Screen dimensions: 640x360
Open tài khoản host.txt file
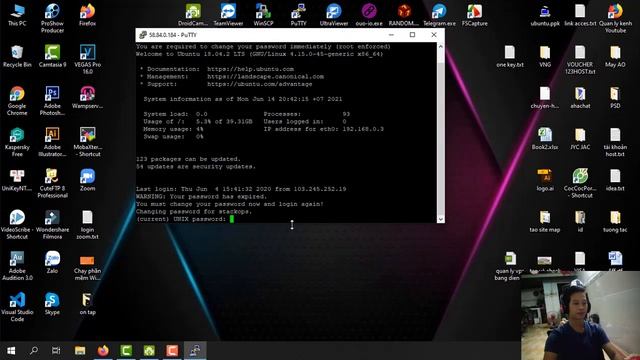tap(615, 142)
